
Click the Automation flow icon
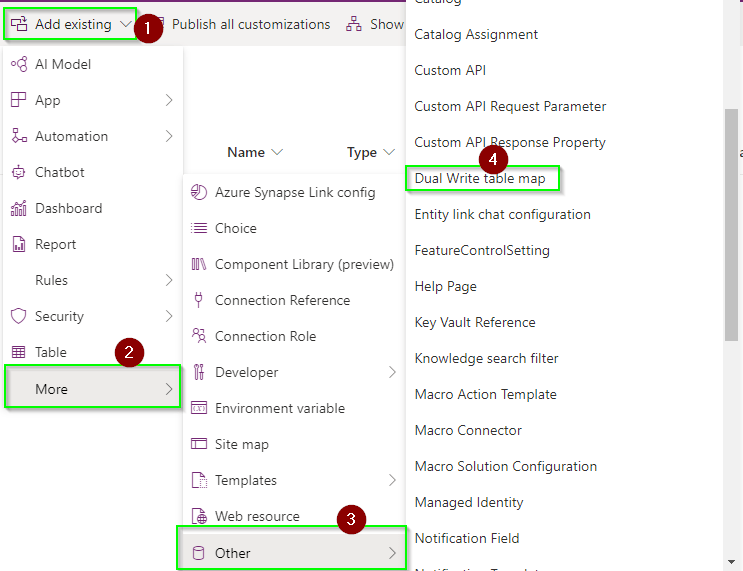[x=19, y=136]
